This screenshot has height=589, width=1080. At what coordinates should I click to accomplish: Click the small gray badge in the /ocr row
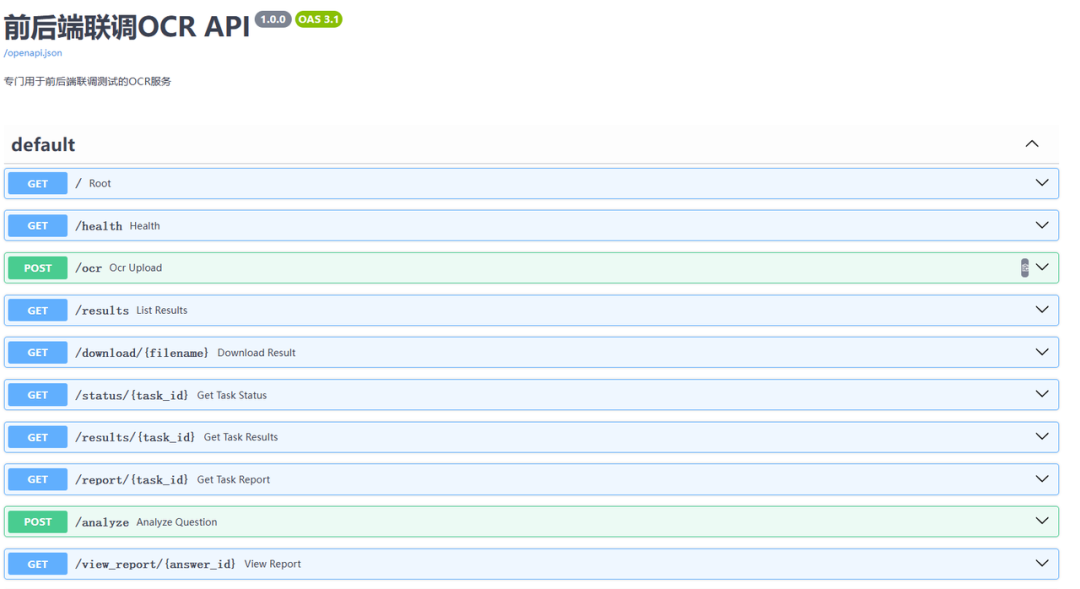point(1024,268)
